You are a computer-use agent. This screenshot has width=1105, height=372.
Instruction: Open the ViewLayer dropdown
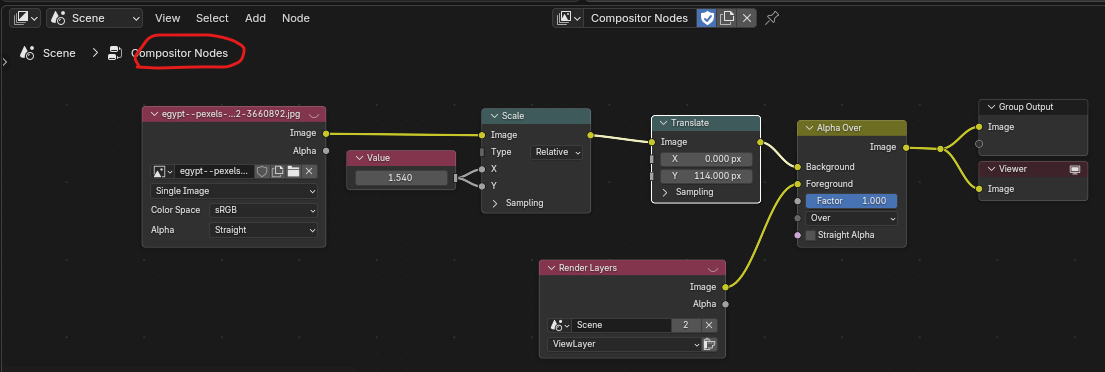(624, 345)
